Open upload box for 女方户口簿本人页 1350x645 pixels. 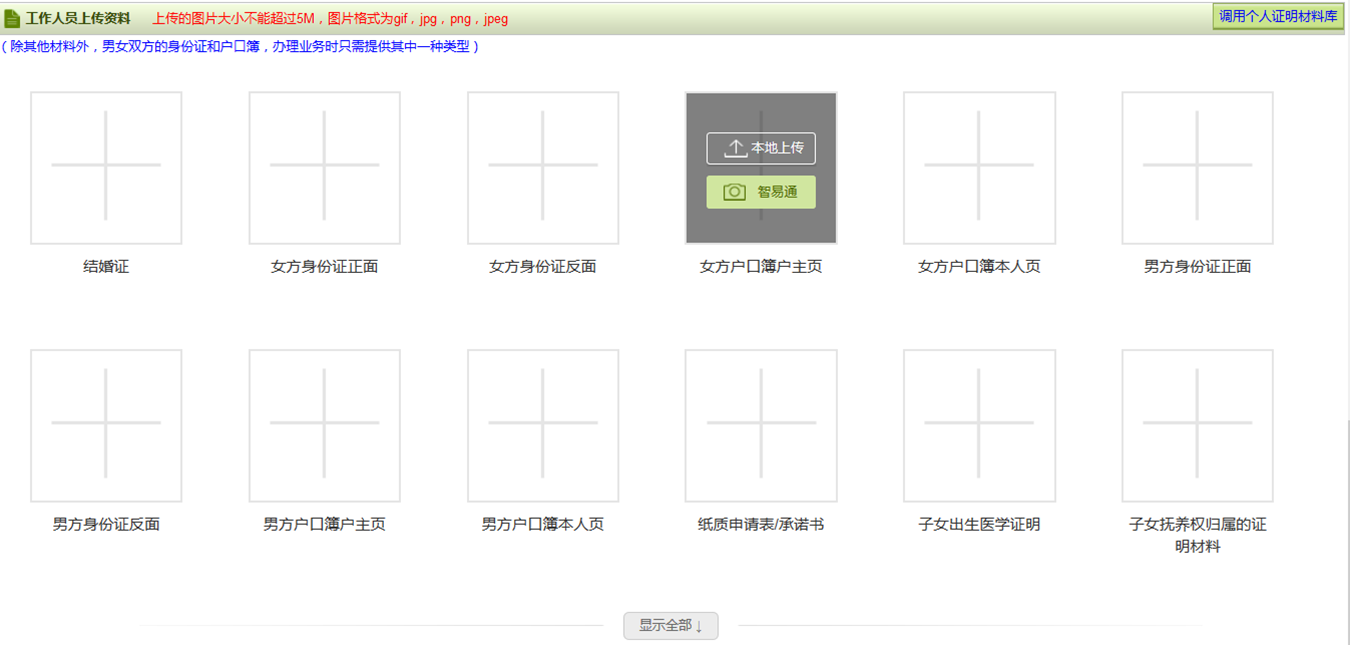click(979, 167)
